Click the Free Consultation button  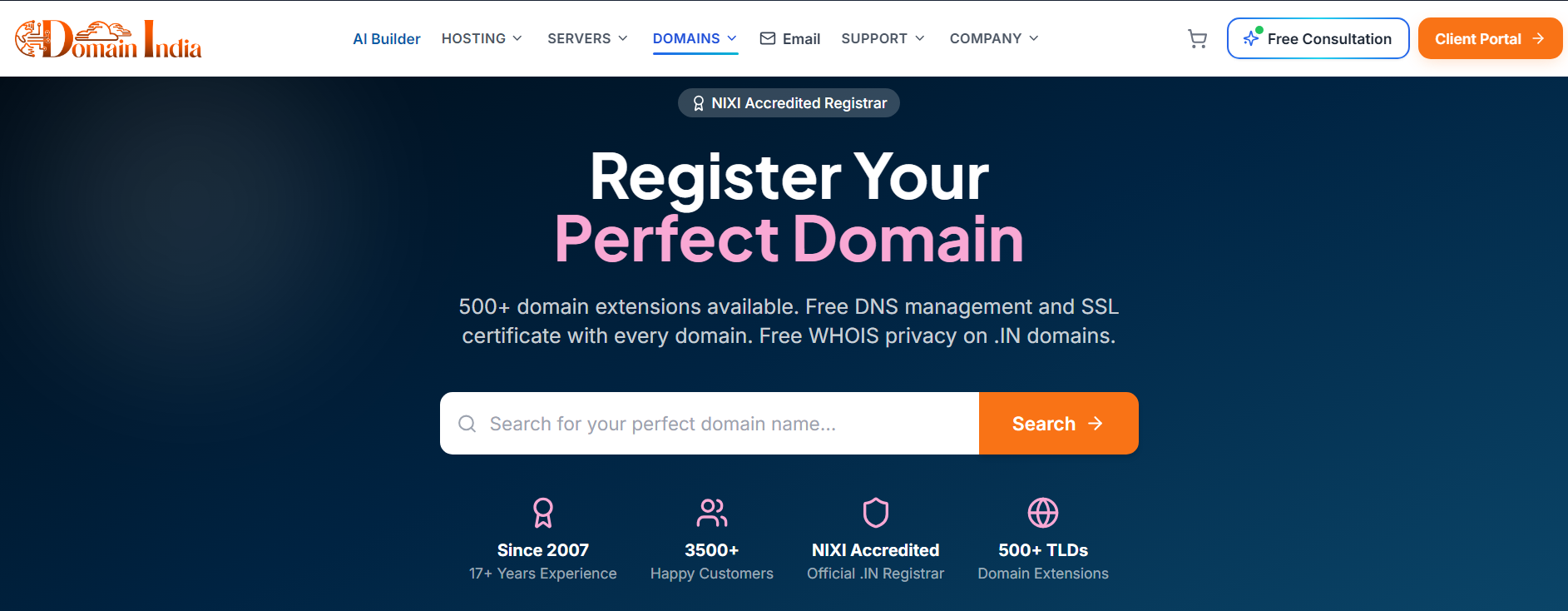click(x=1318, y=38)
